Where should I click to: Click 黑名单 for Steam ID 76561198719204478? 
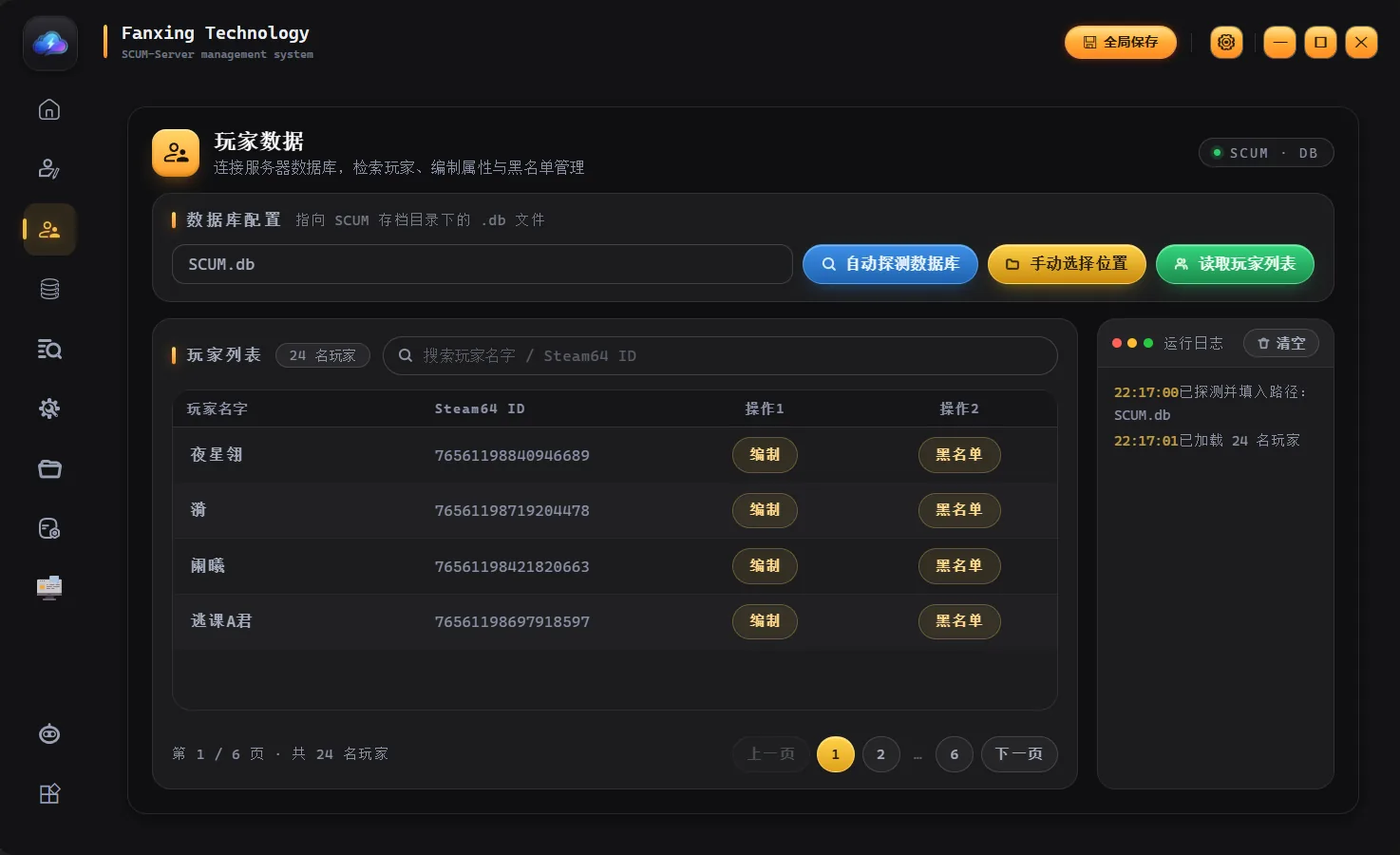tap(959, 510)
